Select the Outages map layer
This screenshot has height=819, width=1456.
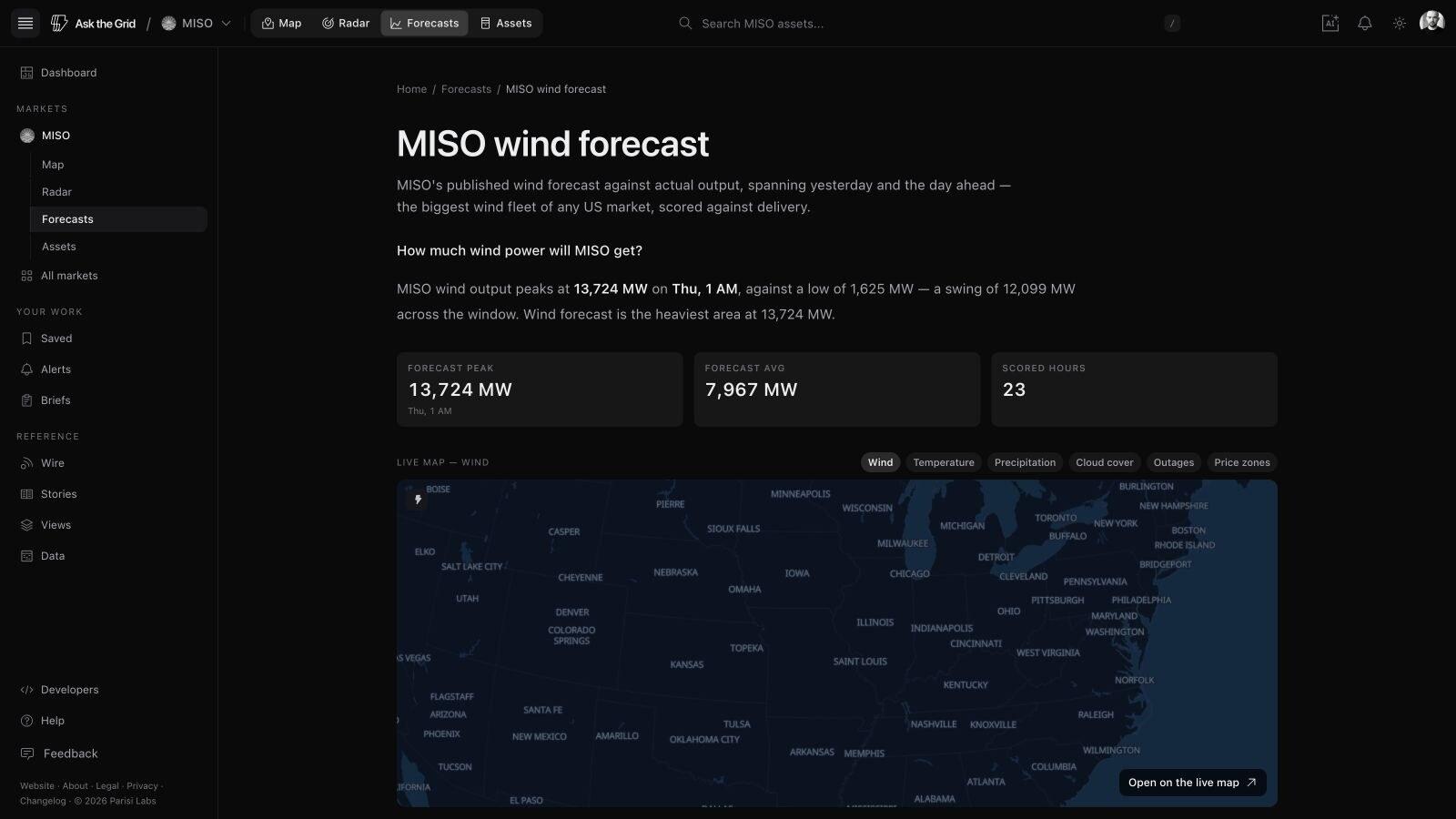click(x=1174, y=462)
